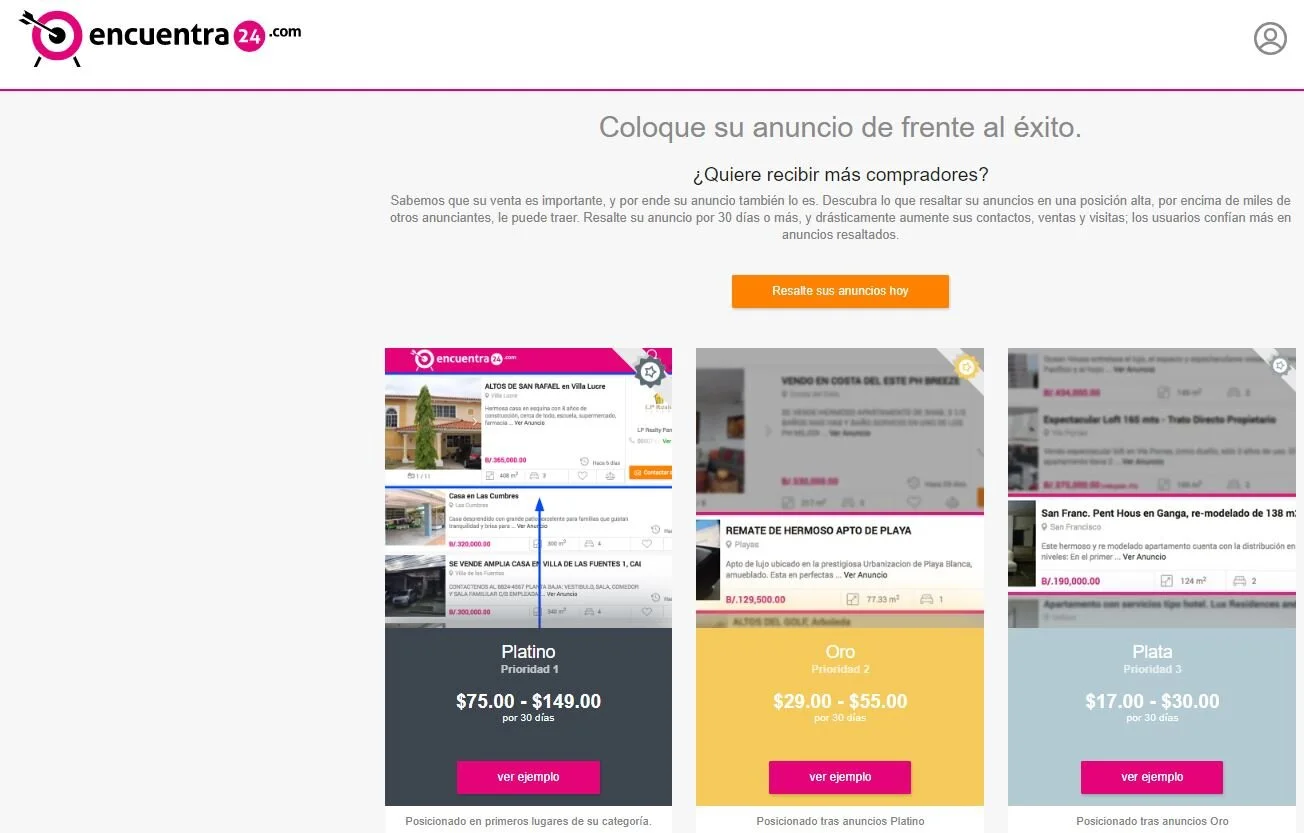Image resolution: width=1304 pixels, height=833 pixels.
Task: View the Platino plan example
Action: pyautogui.click(x=528, y=777)
